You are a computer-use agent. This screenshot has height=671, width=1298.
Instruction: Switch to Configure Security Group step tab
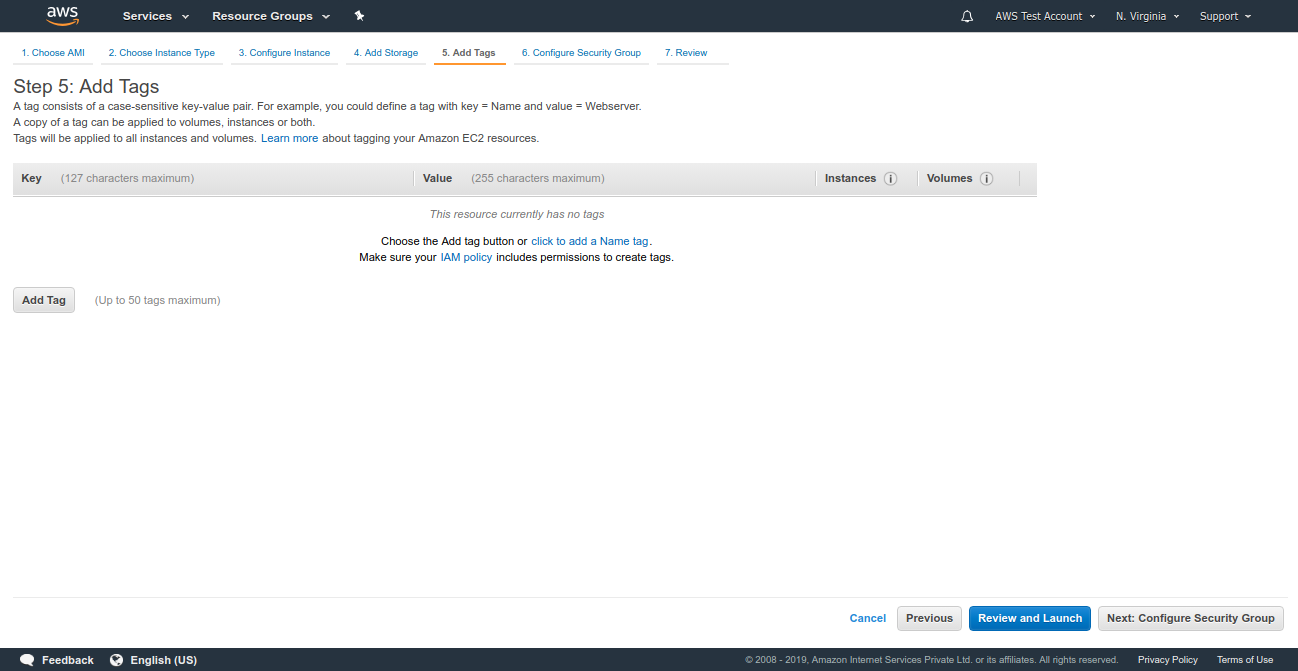[x=581, y=53]
